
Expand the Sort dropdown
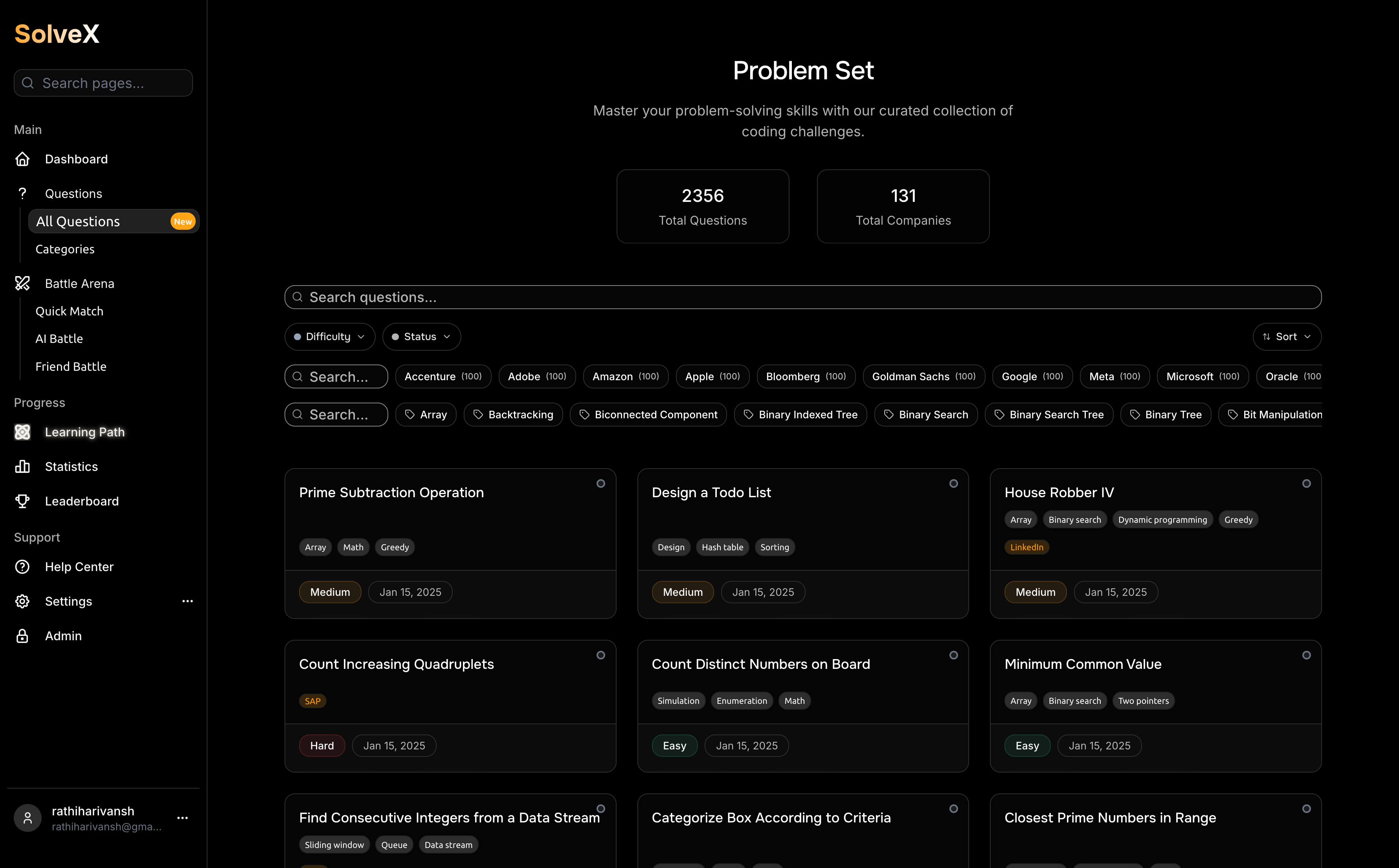click(x=1287, y=337)
